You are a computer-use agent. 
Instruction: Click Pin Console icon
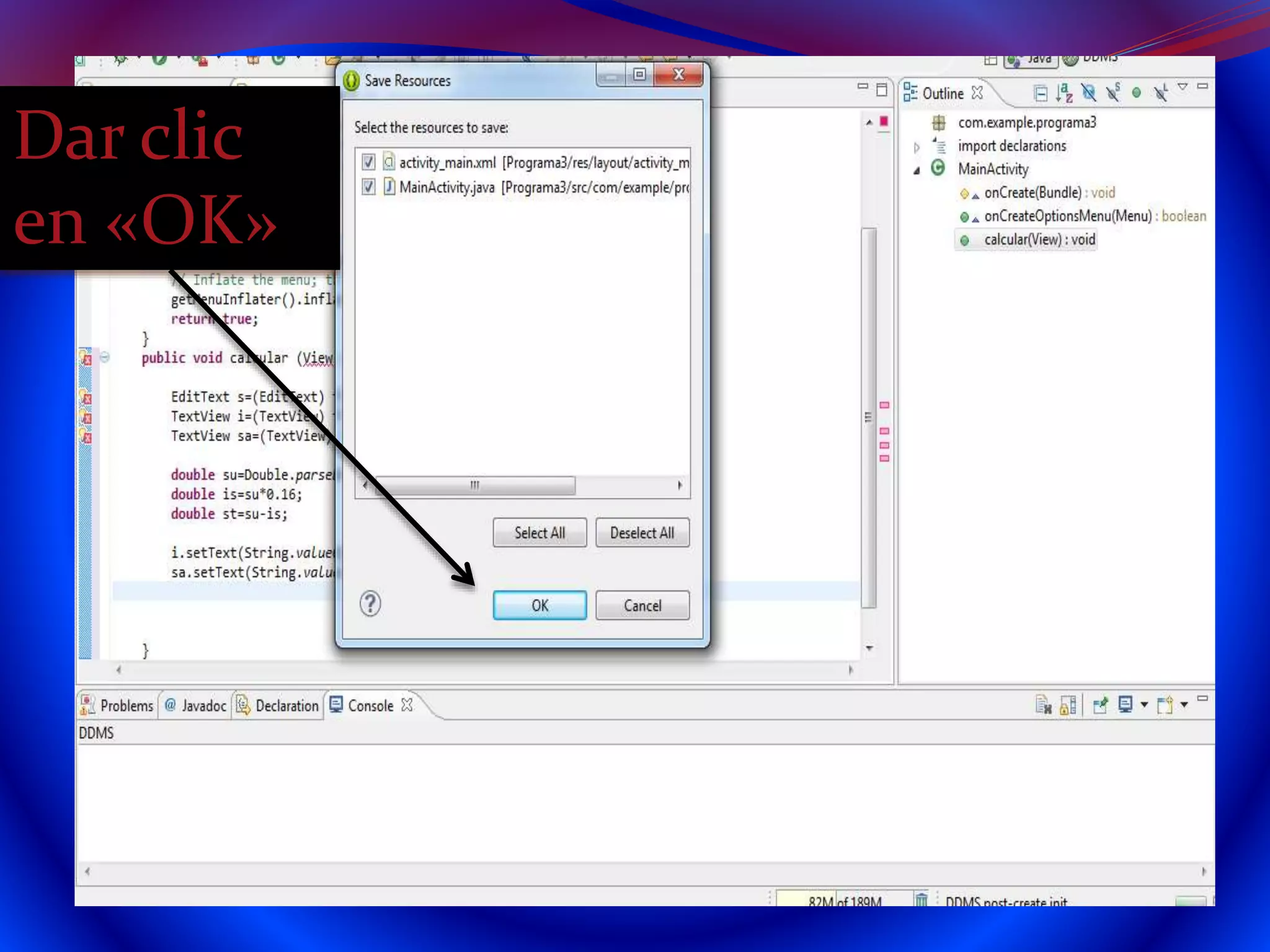pyautogui.click(x=1100, y=705)
